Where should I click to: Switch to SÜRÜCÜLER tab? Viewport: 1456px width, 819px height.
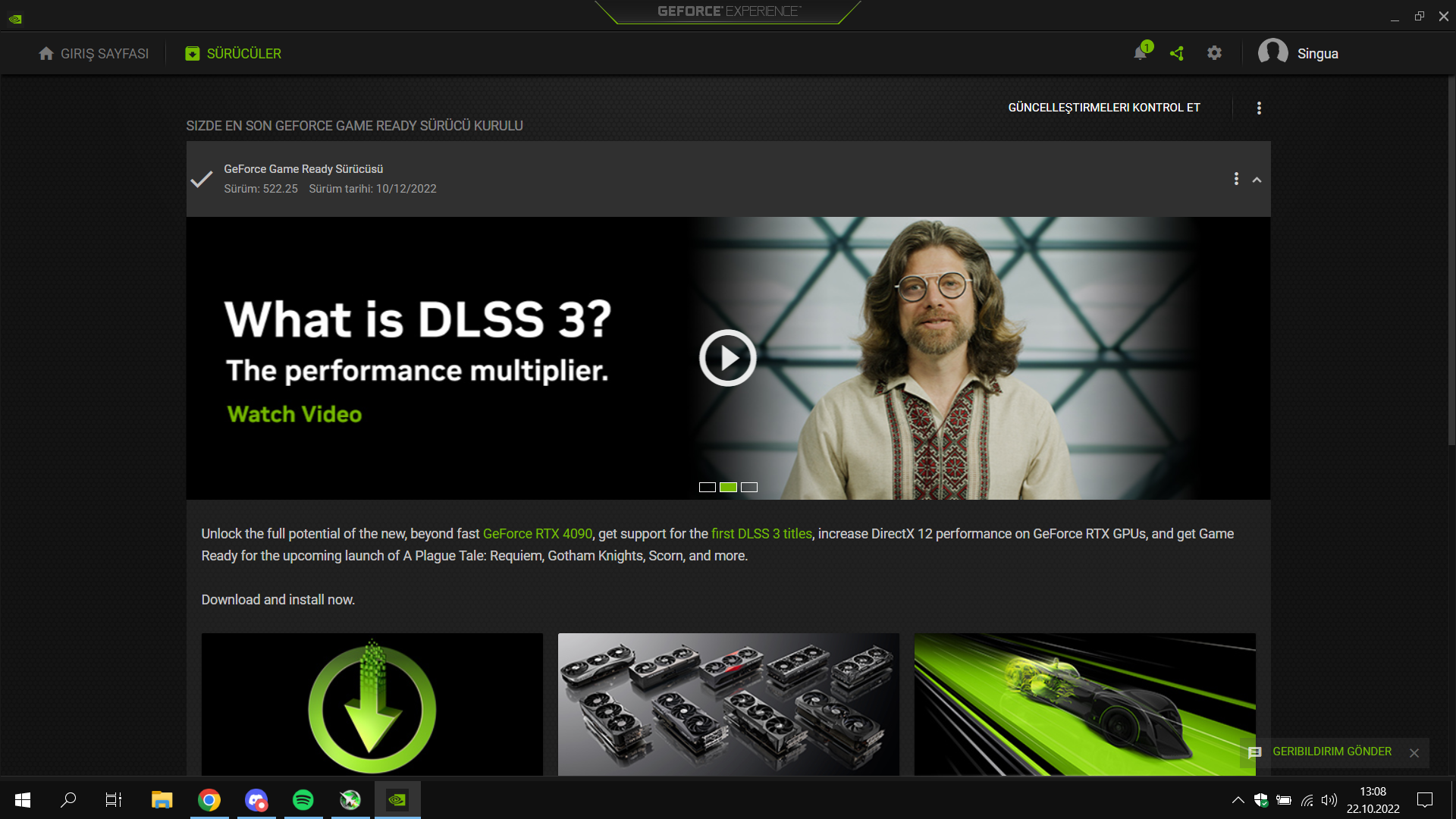233,54
